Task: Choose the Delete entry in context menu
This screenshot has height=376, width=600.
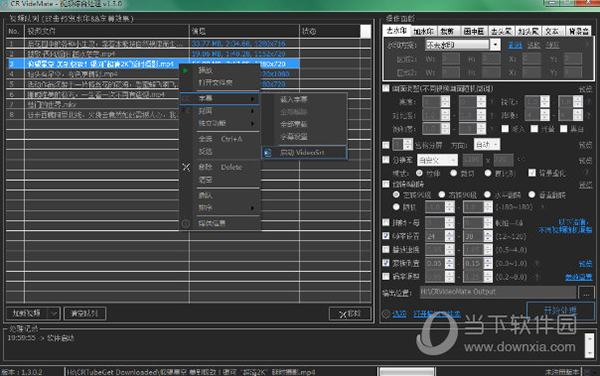Action: 220,167
